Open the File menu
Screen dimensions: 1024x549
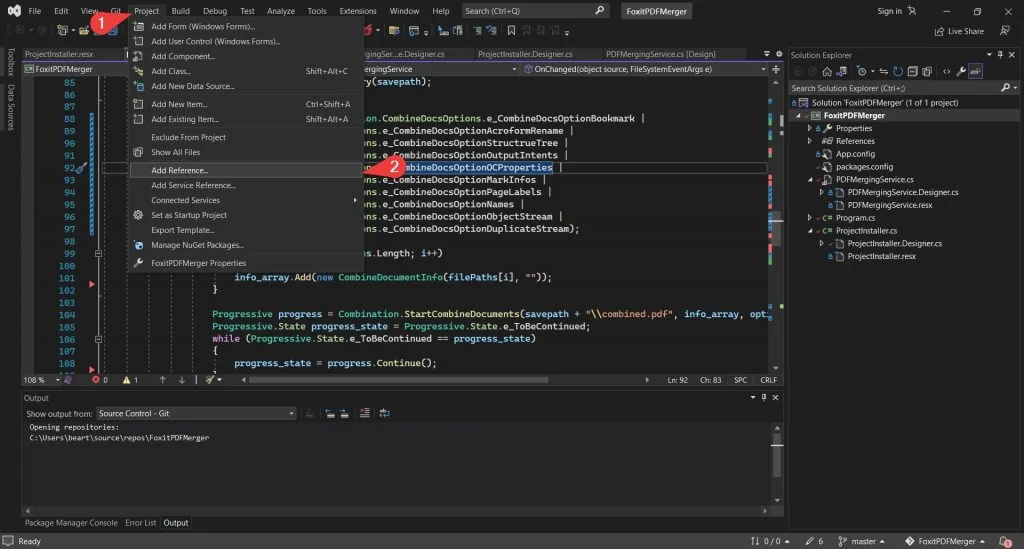pyautogui.click(x=35, y=11)
